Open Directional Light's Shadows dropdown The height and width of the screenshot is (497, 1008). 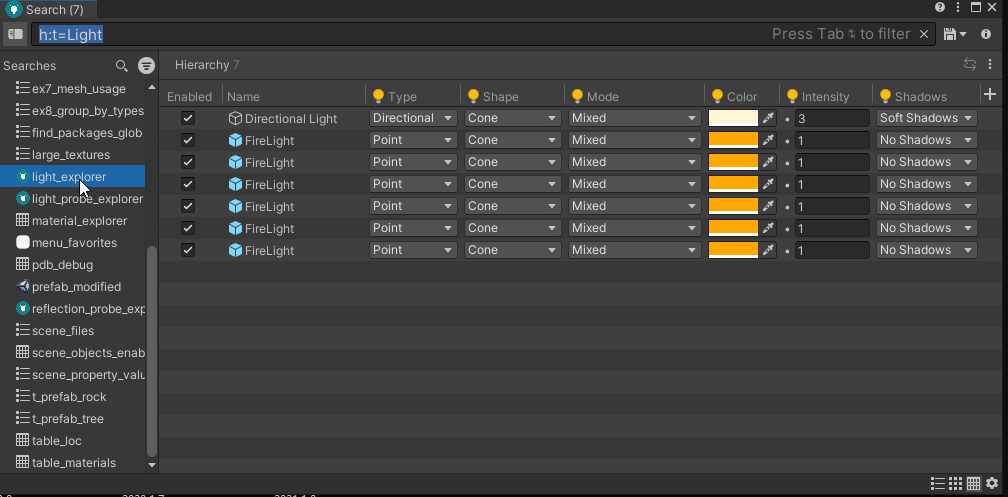925,118
